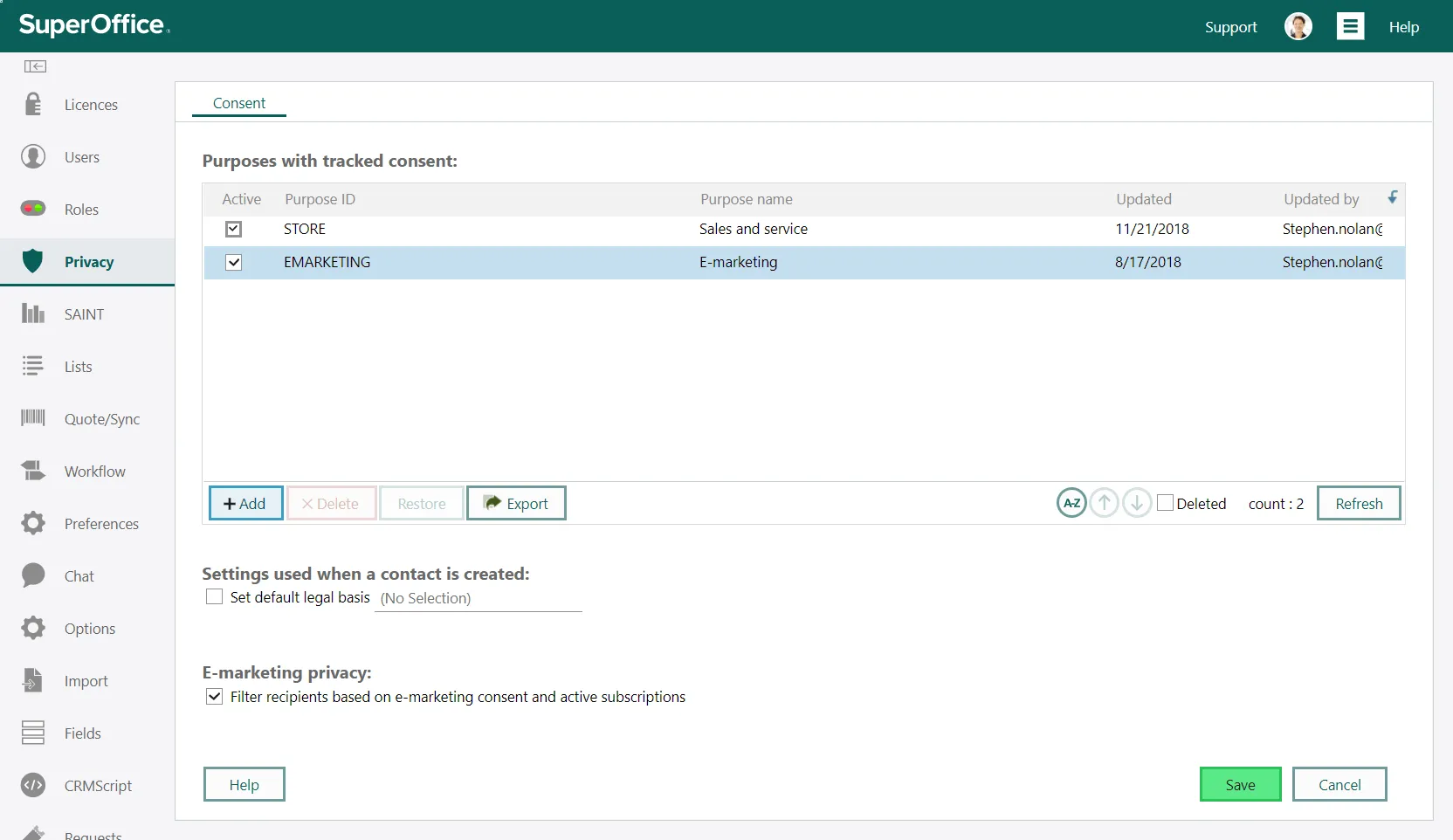
Task: Open the Workflow menu item
Action: (x=94, y=472)
